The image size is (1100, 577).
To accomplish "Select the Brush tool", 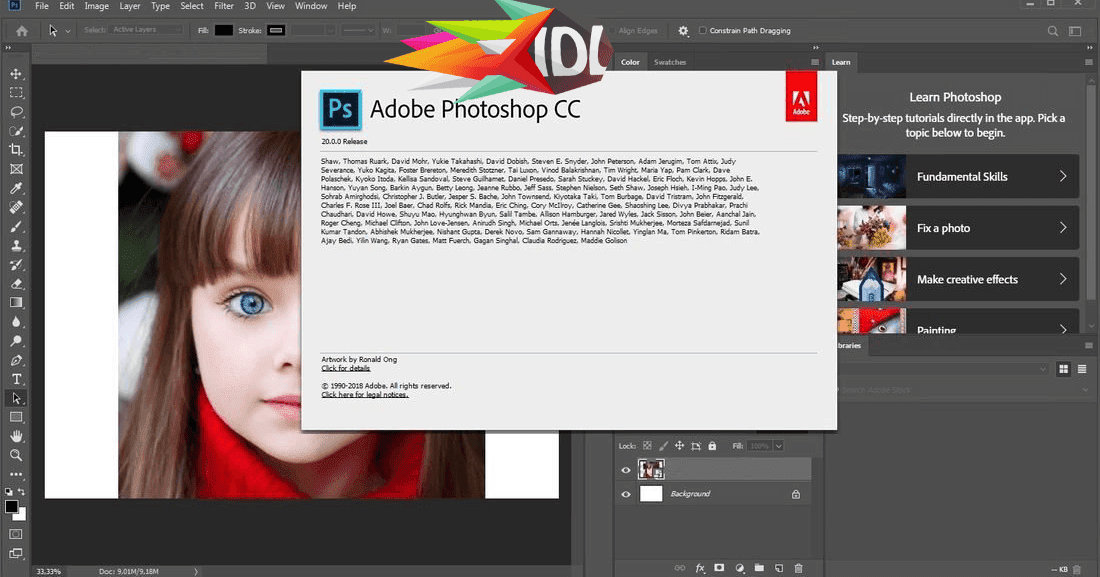I will point(16,227).
